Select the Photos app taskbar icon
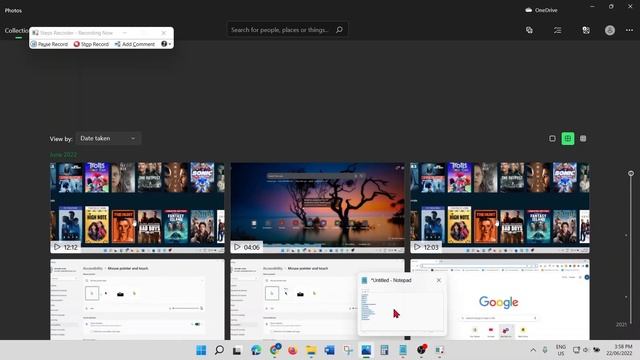The width and height of the screenshot is (640, 360). [x=366, y=350]
